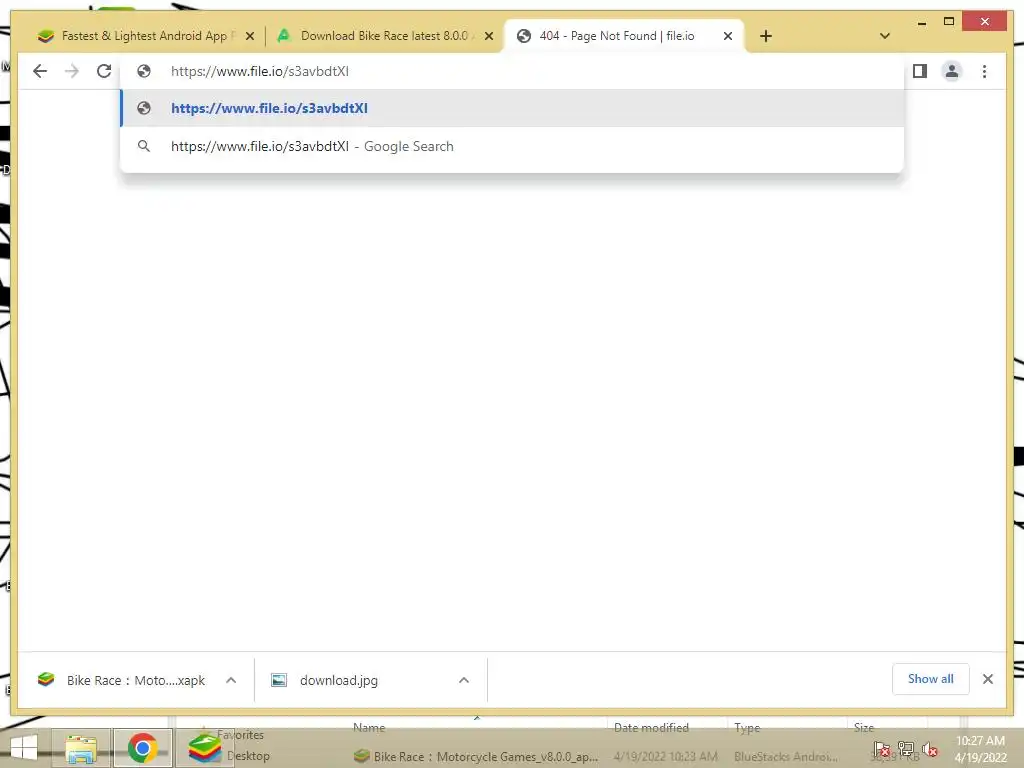
Task: Close the Download Bike Race tab
Action: click(488, 36)
